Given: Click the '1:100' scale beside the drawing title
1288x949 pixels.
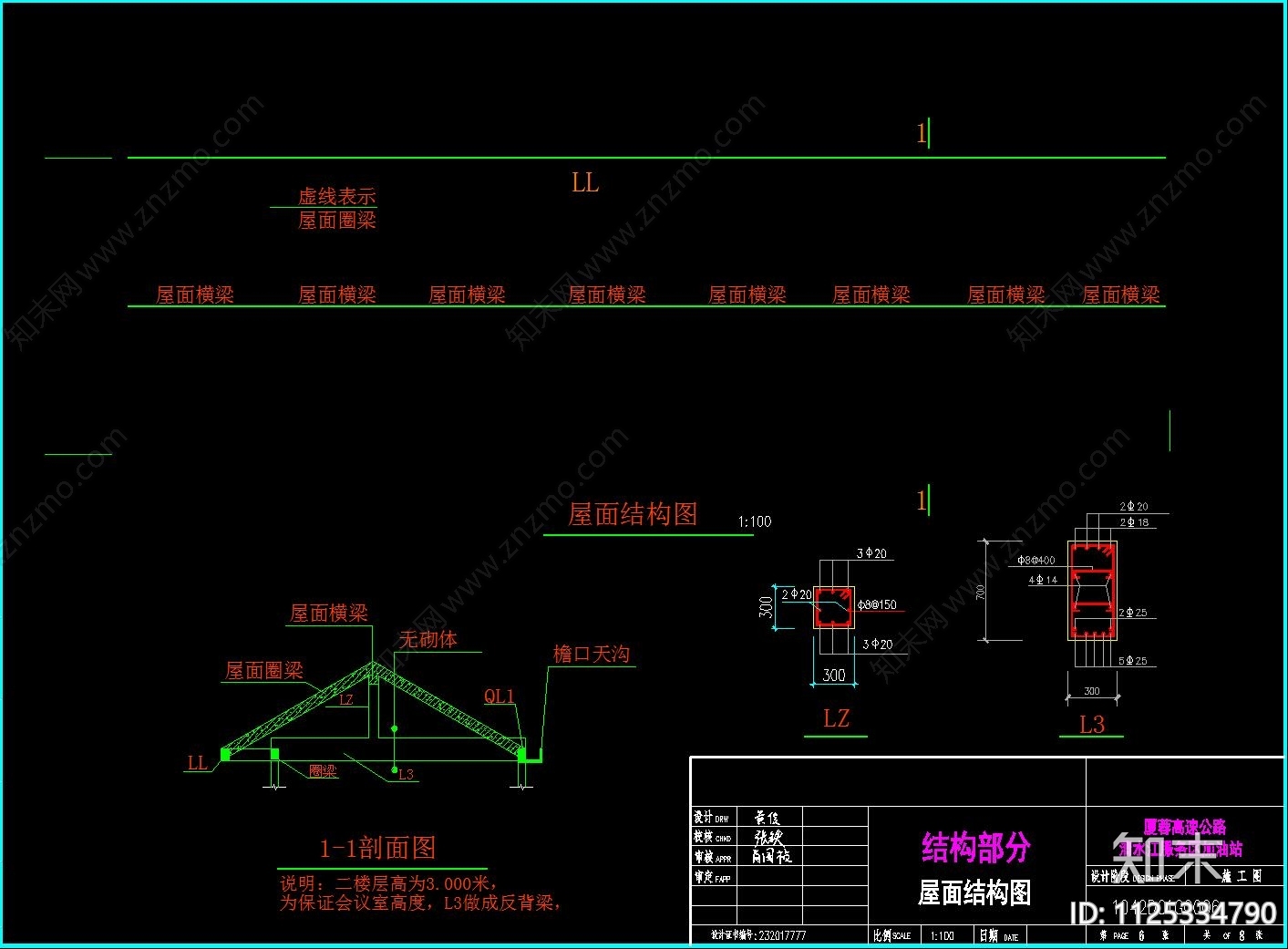Looking at the screenshot, I should coord(755,521).
